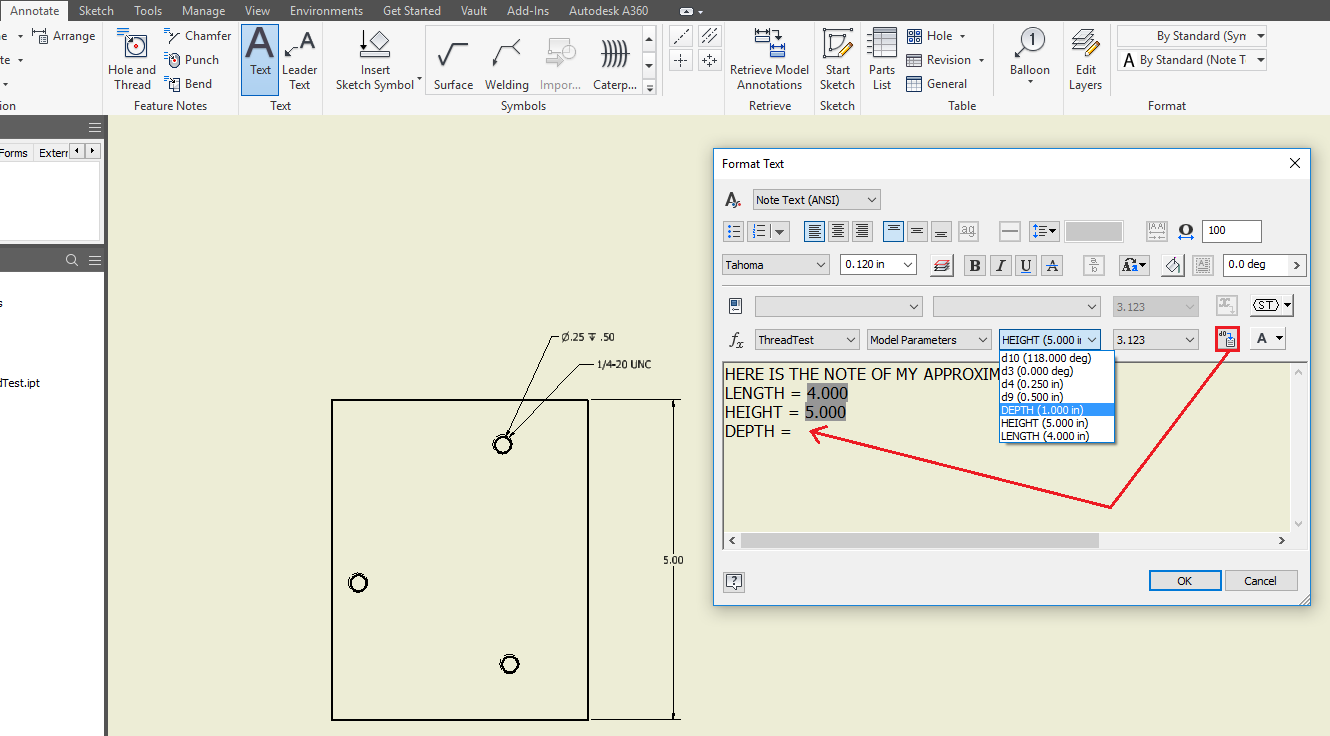This screenshot has width=1330, height=736.
Task: Select the Leader Text tool
Action: click(x=299, y=60)
